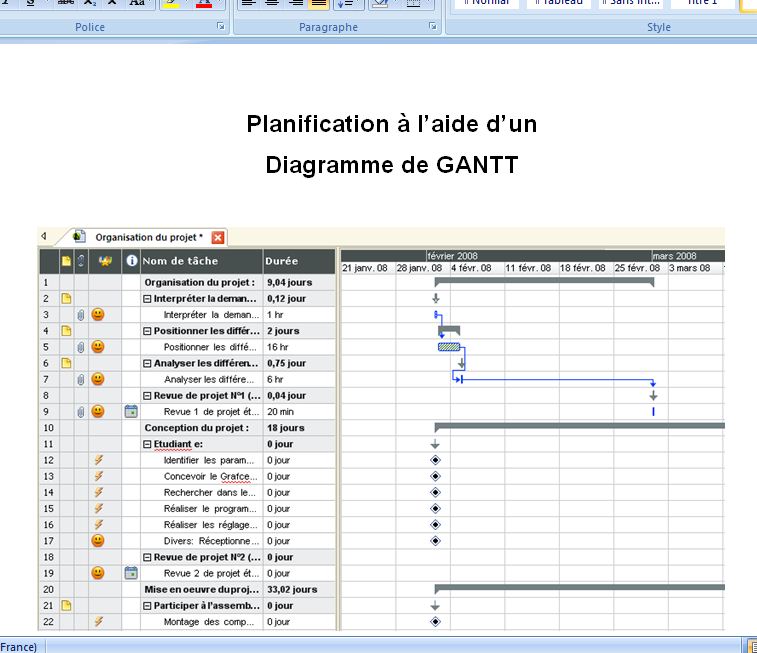Click the note icon on row 2
The height and width of the screenshot is (653, 757).
coord(66,298)
